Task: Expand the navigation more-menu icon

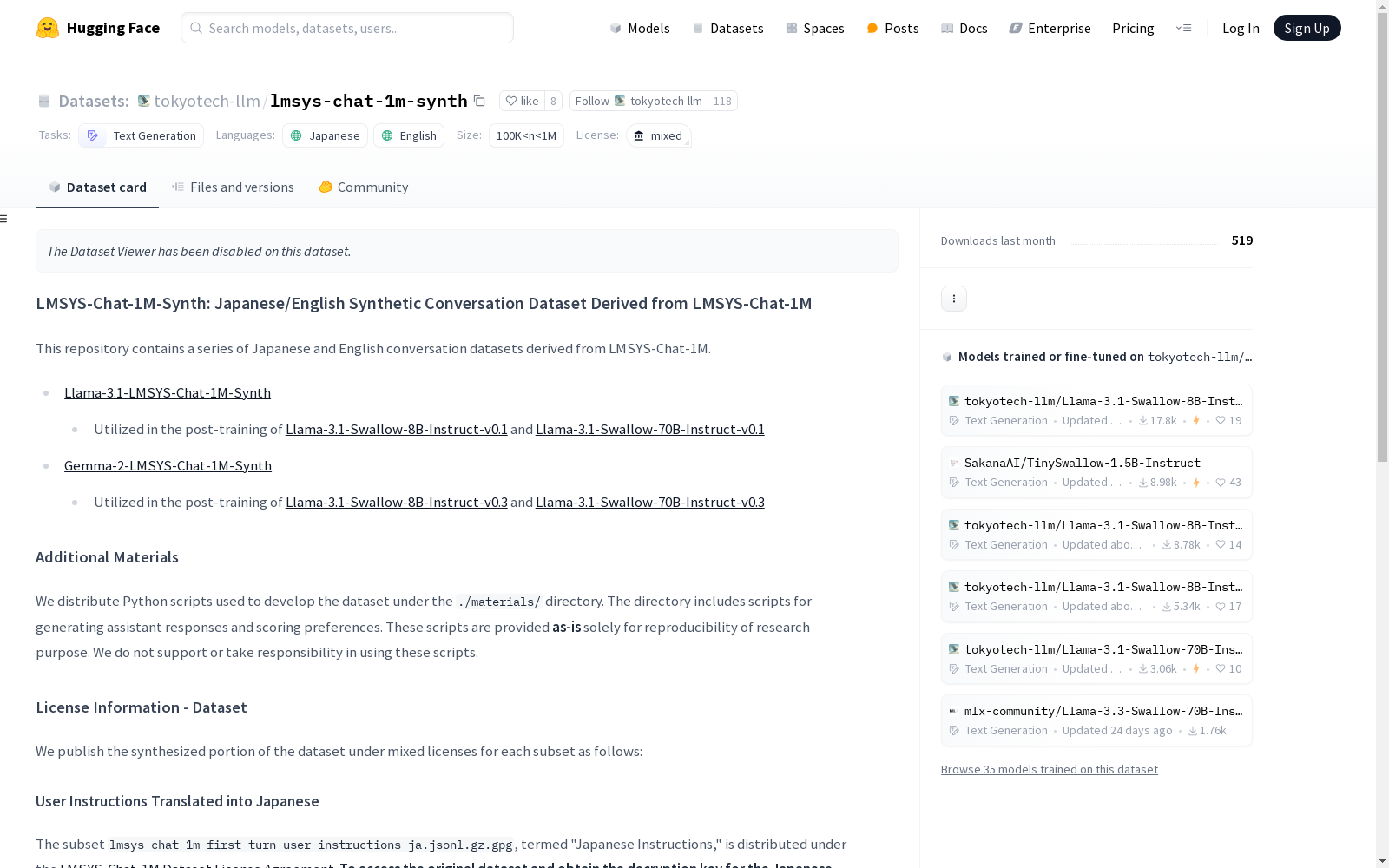Action: click(x=1183, y=28)
